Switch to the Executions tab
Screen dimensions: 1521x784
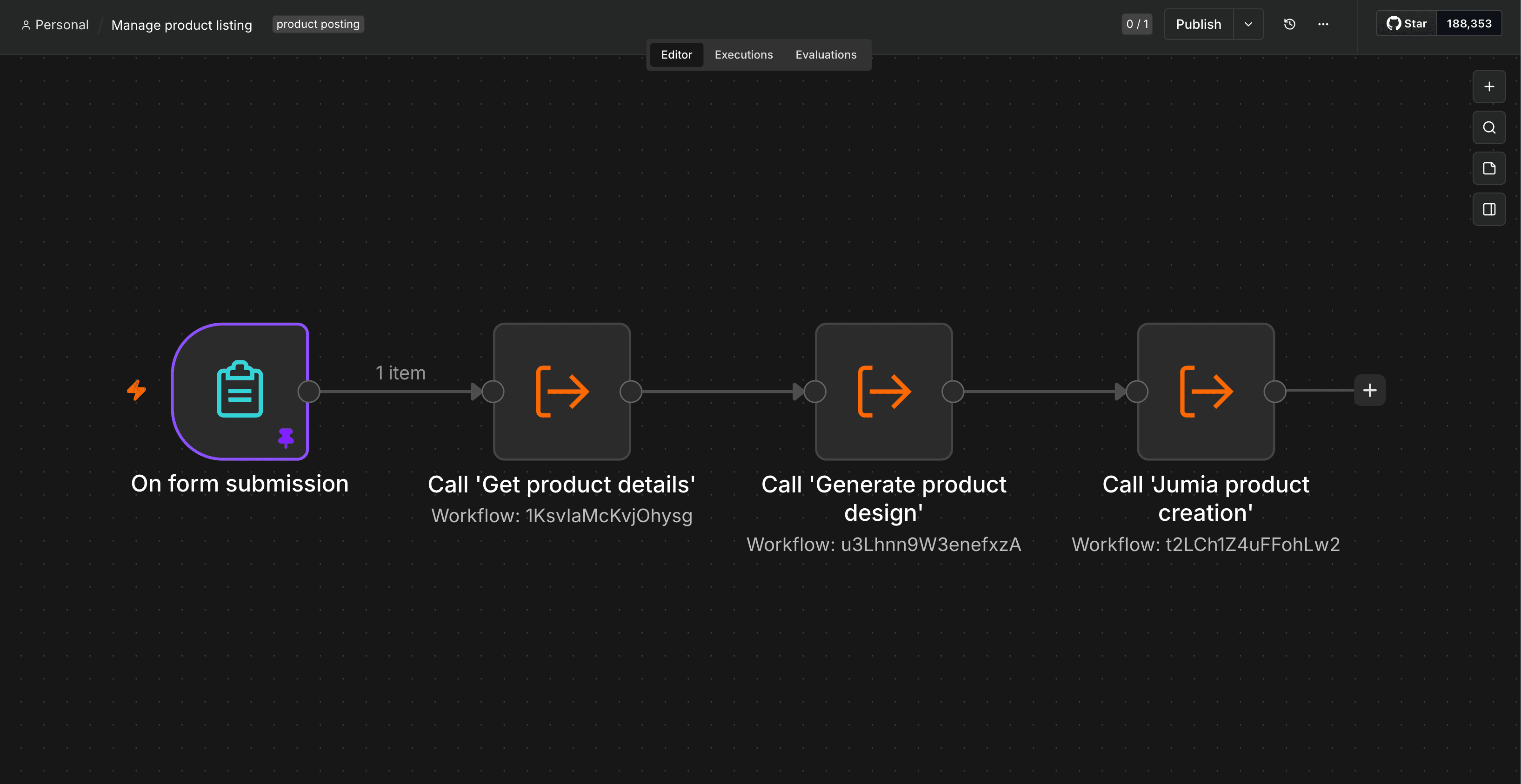(x=743, y=54)
